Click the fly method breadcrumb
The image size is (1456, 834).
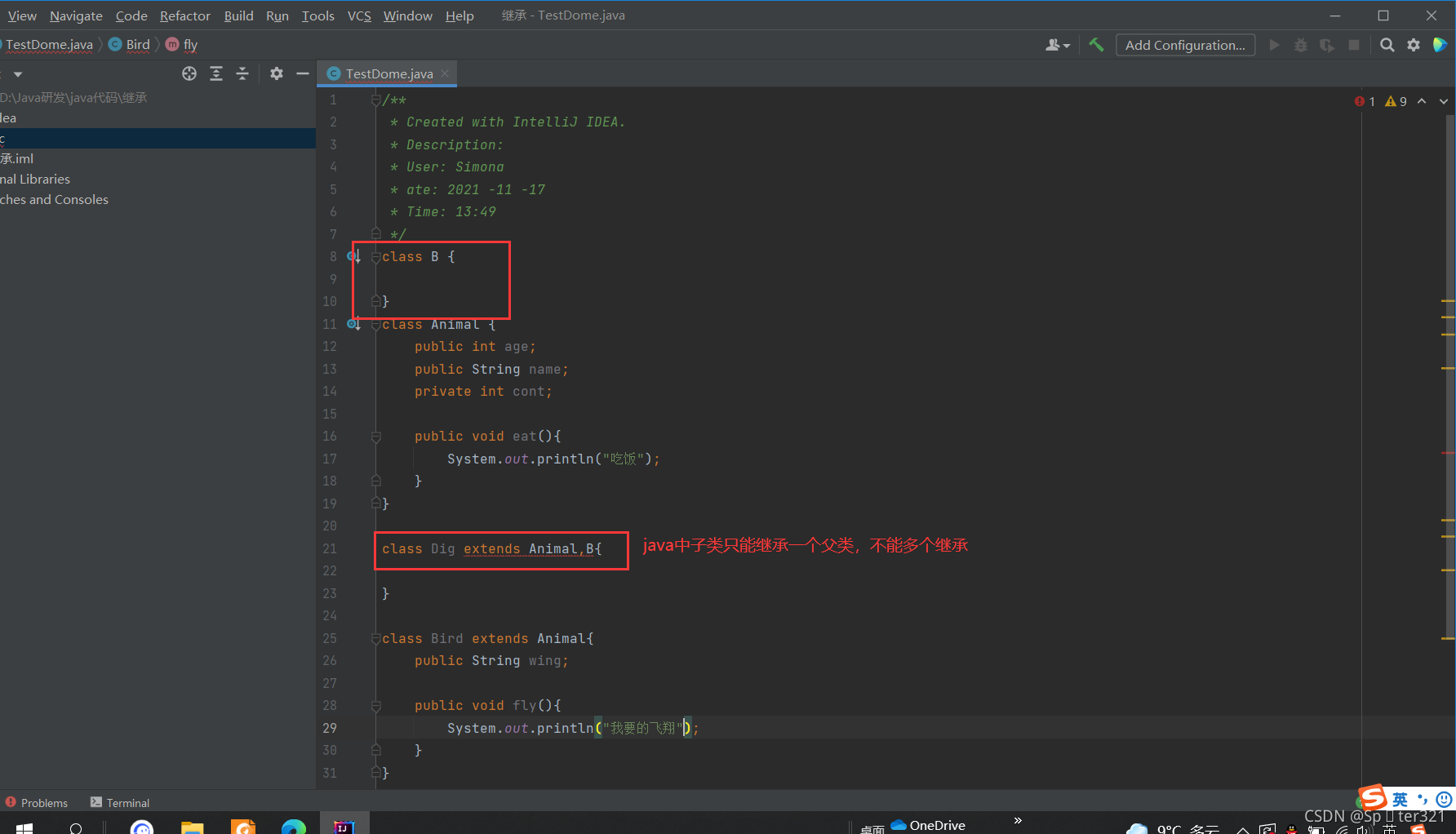pos(182,45)
